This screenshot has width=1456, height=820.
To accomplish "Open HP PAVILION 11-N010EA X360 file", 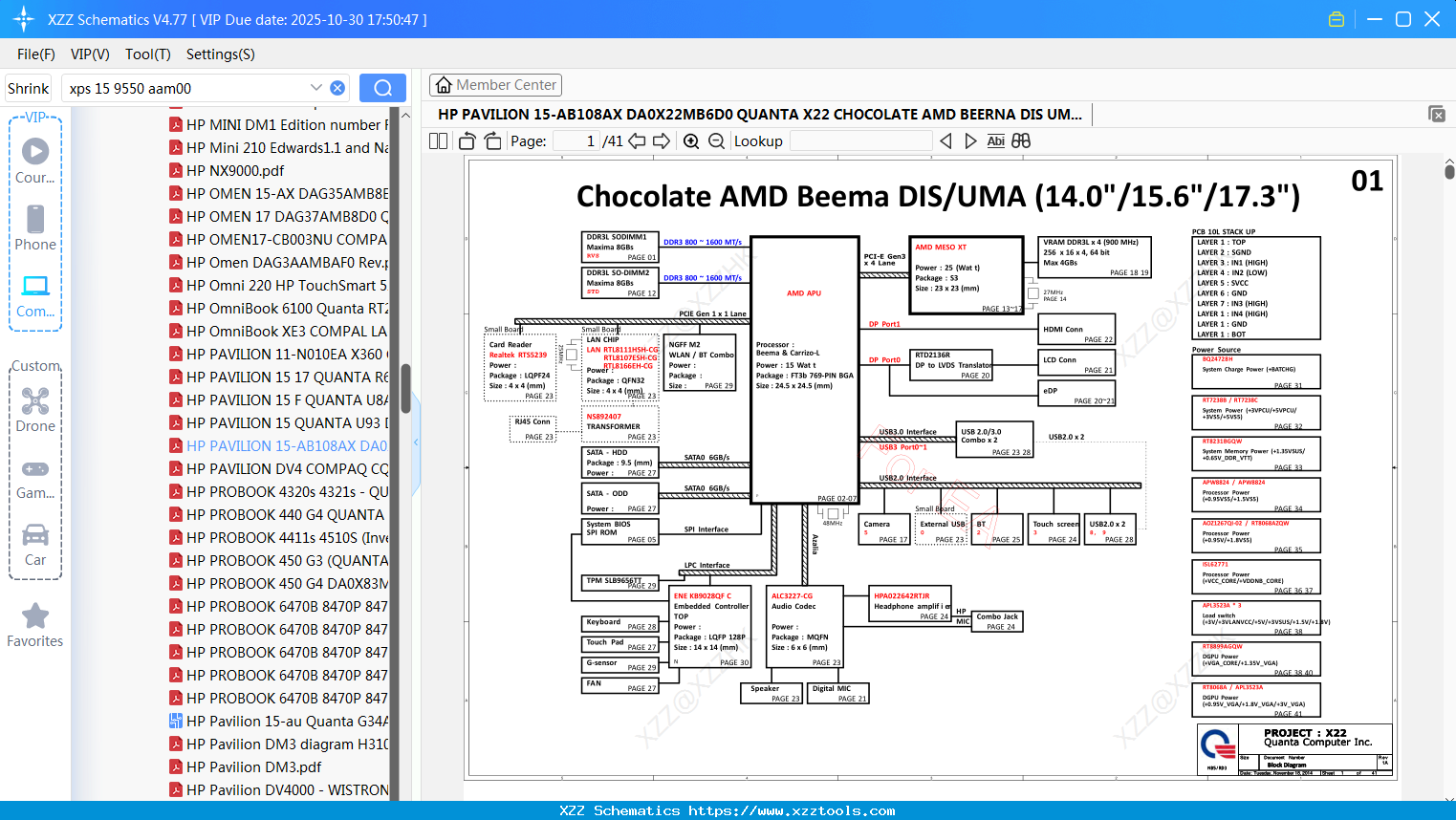I will [278, 354].
